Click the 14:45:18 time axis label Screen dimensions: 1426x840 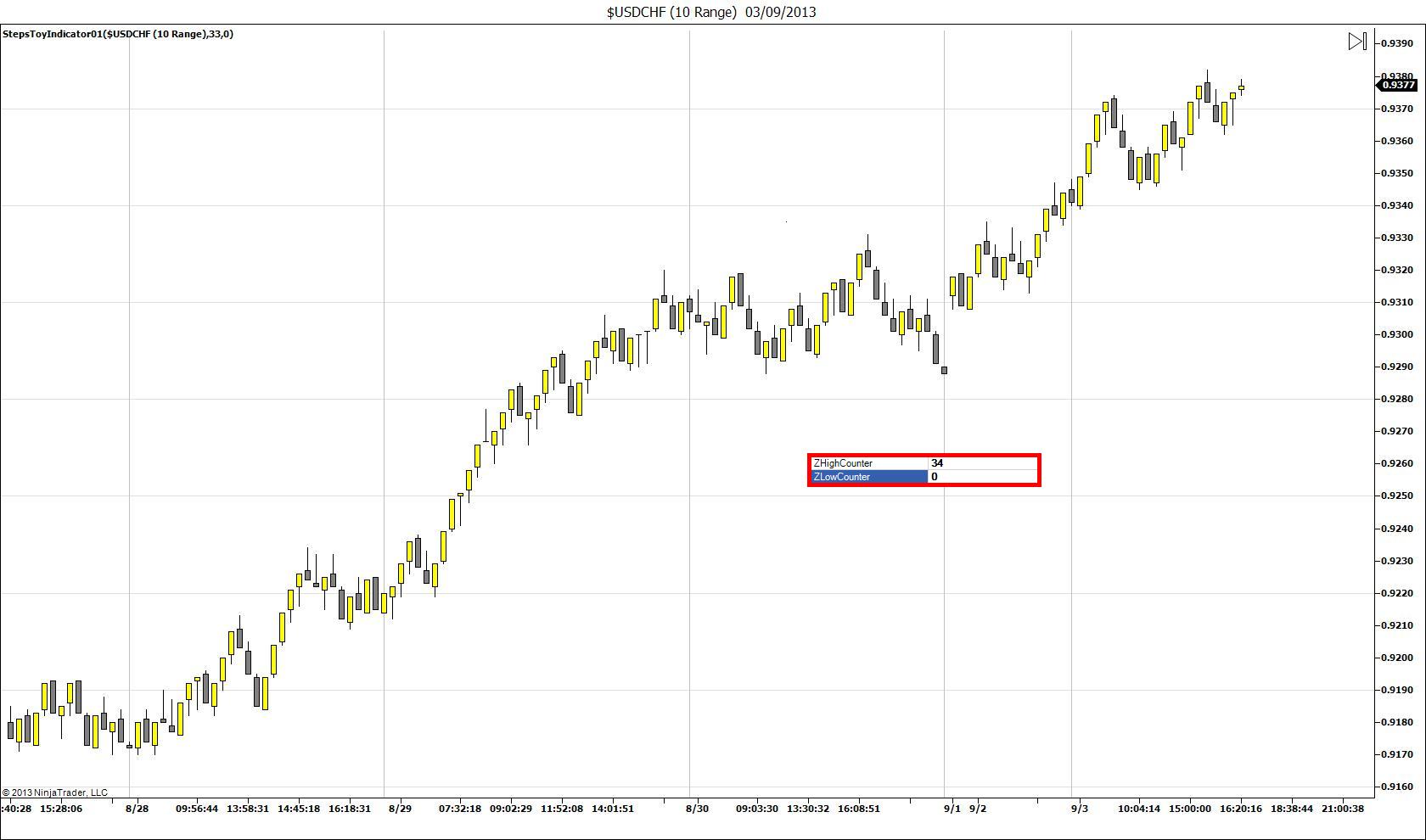[x=299, y=809]
